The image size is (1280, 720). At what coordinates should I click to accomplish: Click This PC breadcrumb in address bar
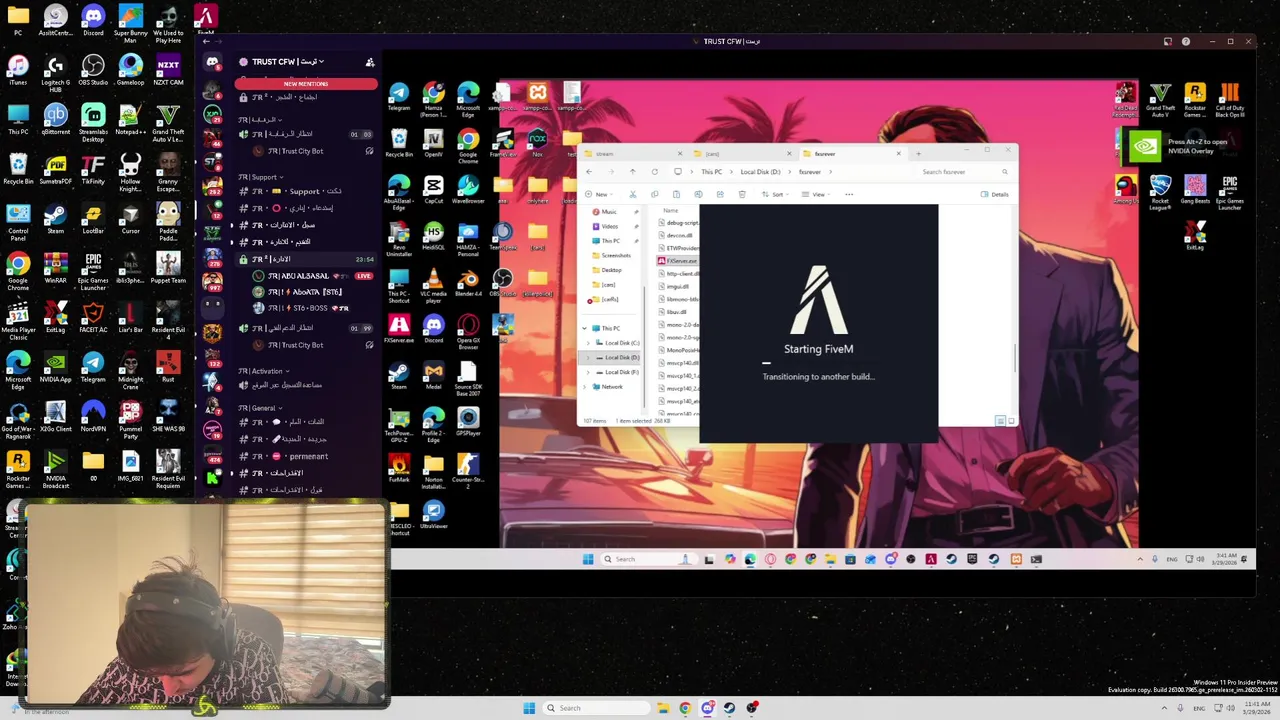(711, 172)
